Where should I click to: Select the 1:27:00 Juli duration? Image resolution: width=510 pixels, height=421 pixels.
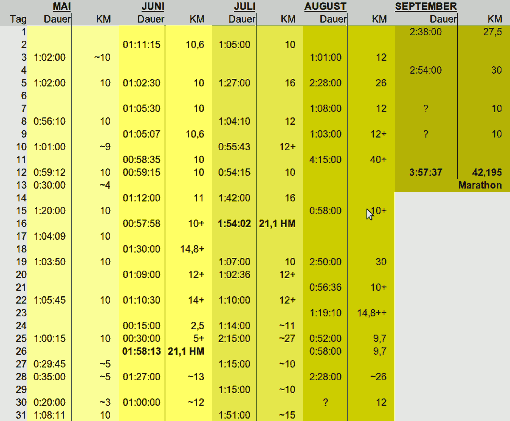point(234,83)
